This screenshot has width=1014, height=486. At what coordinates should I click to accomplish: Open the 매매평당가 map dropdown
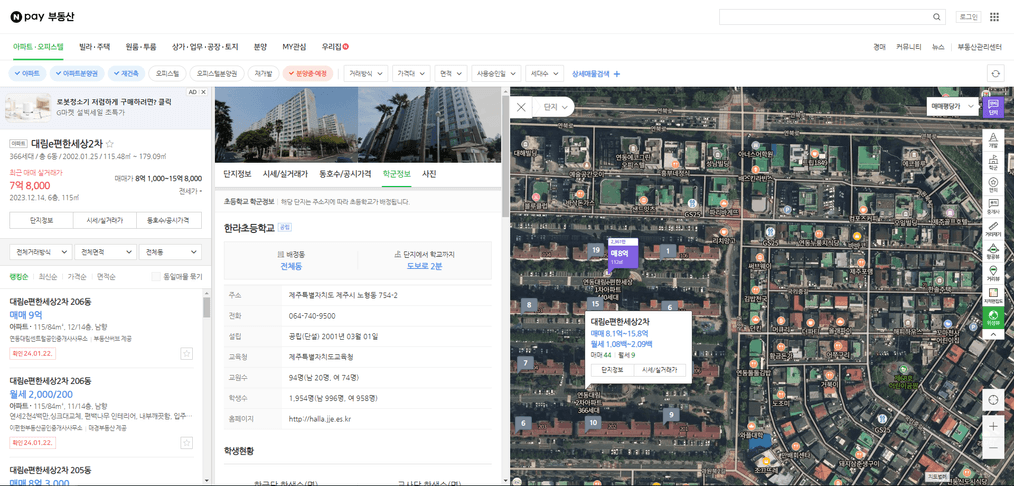(953, 107)
